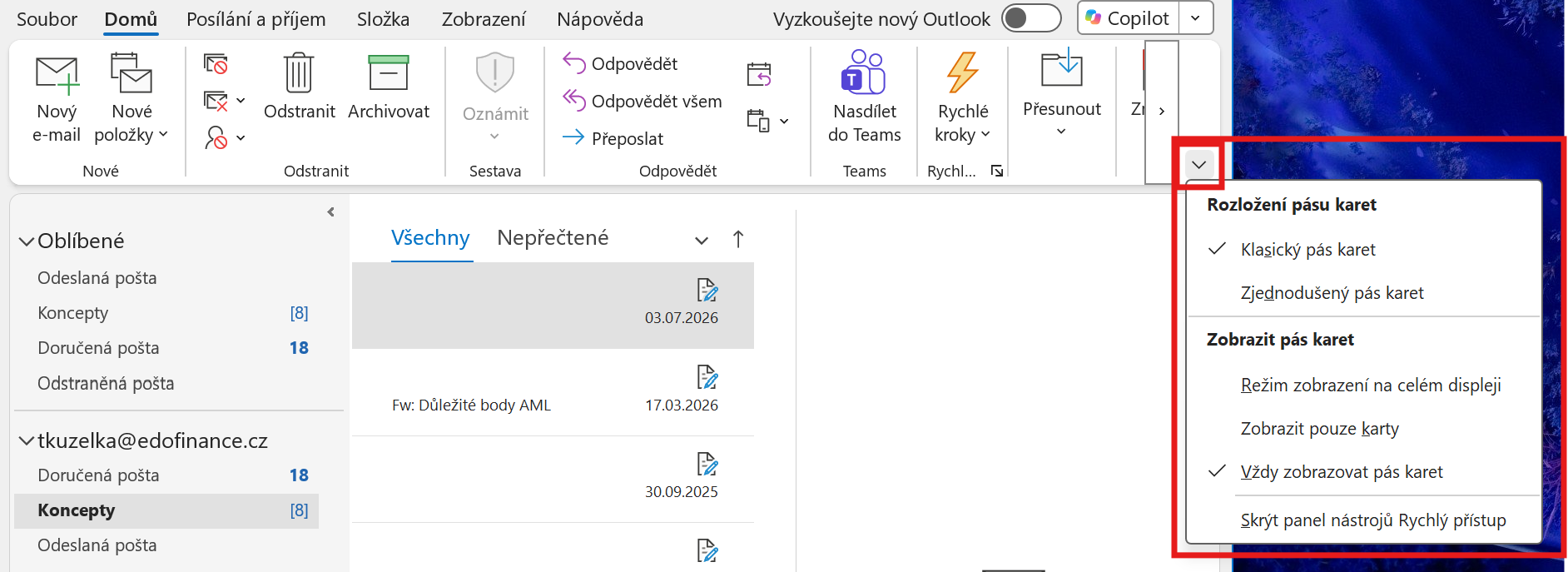Show Všechny messages
Viewport: 1568px width, 572px height.
click(x=430, y=238)
